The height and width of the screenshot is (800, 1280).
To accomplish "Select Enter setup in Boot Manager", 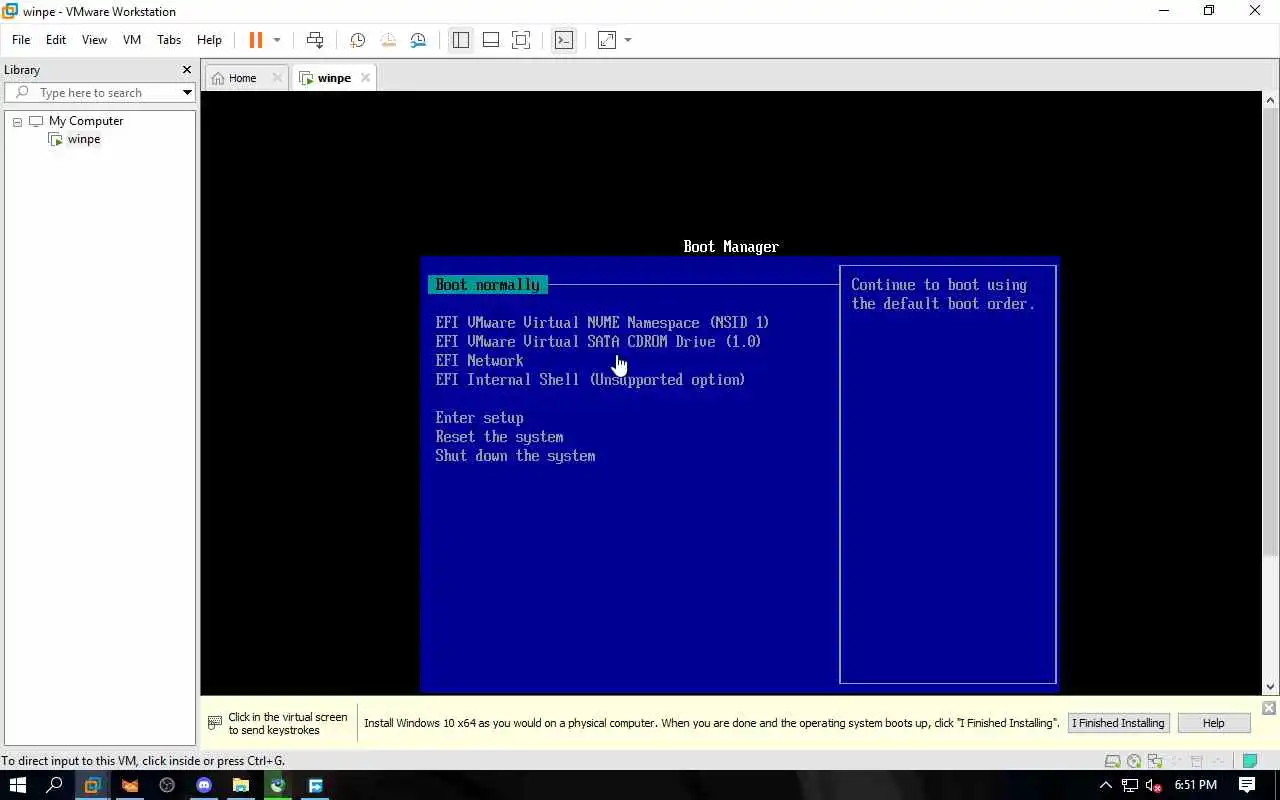I will (x=479, y=418).
